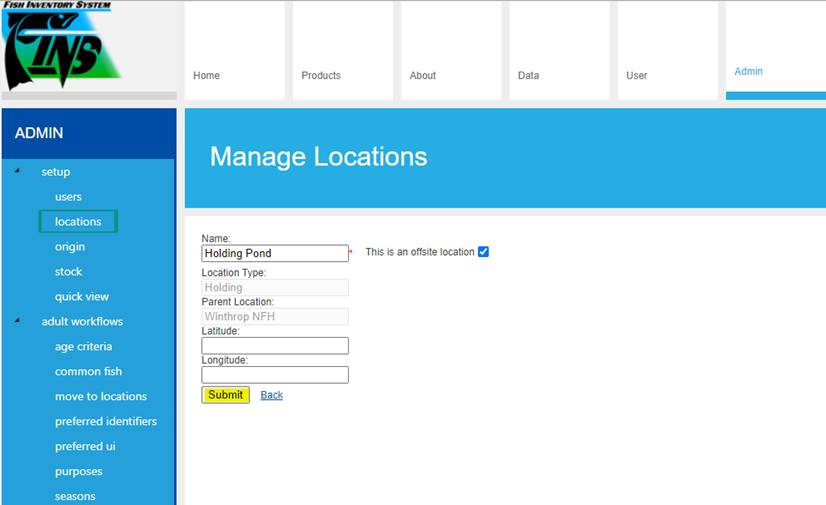The height and width of the screenshot is (505, 826).
Task: Go to the About tab
Action: point(423,75)
